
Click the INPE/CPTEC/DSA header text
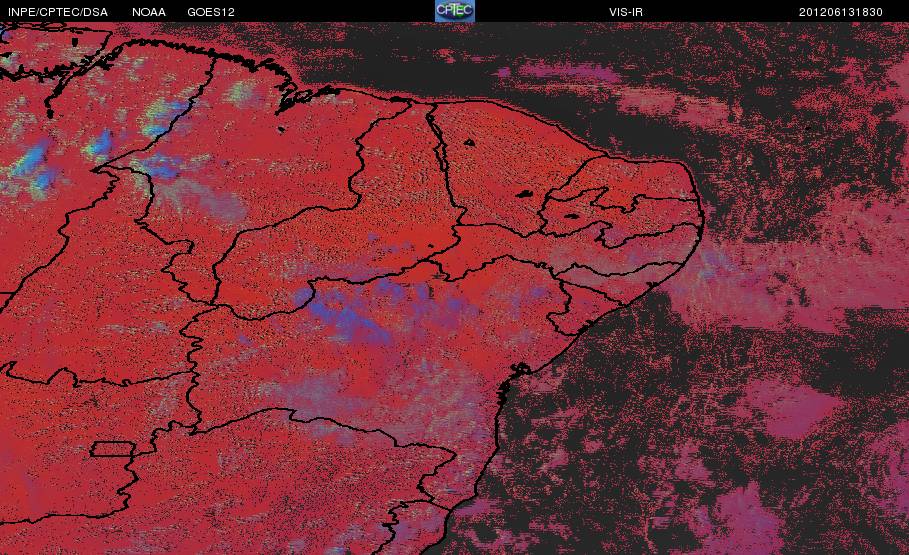point(58,12)
